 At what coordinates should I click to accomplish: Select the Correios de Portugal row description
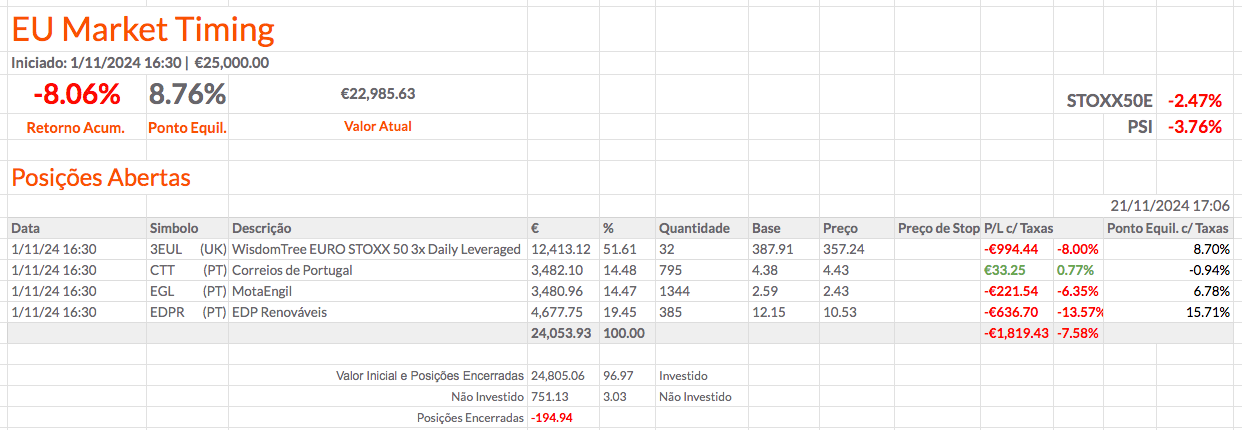292,270
